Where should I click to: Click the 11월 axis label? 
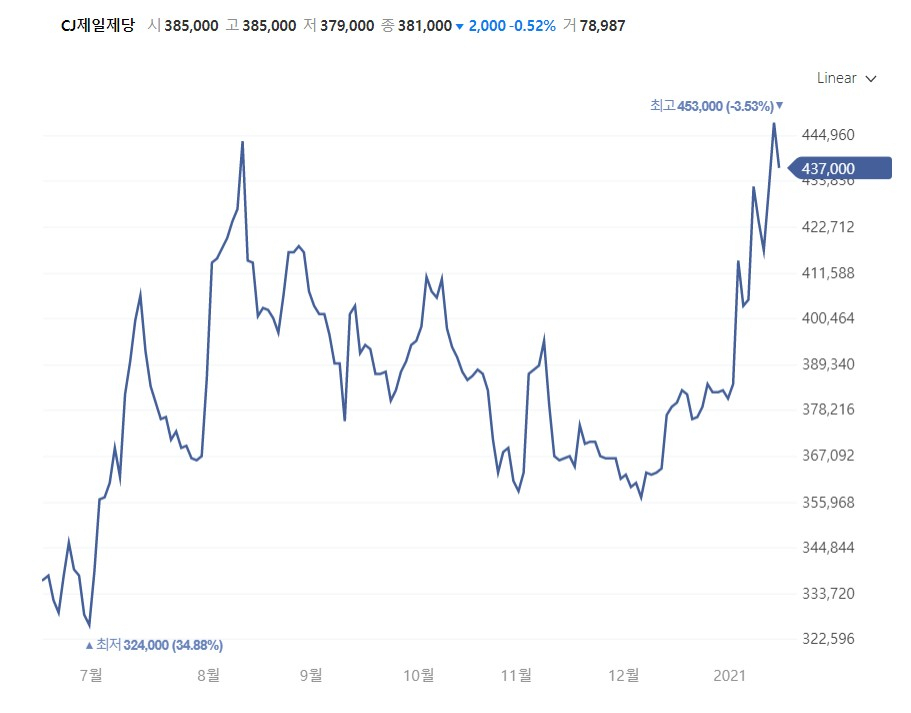click(516, 675)
